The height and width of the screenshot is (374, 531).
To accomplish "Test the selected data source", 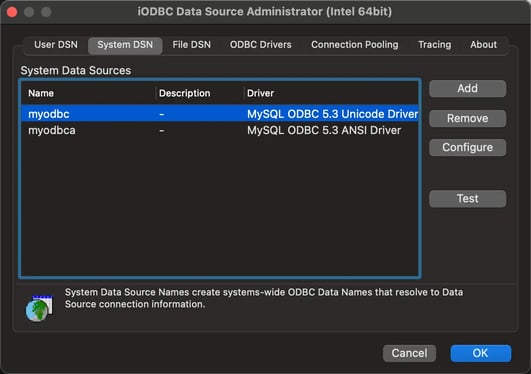I will click(x=468, y=199).
